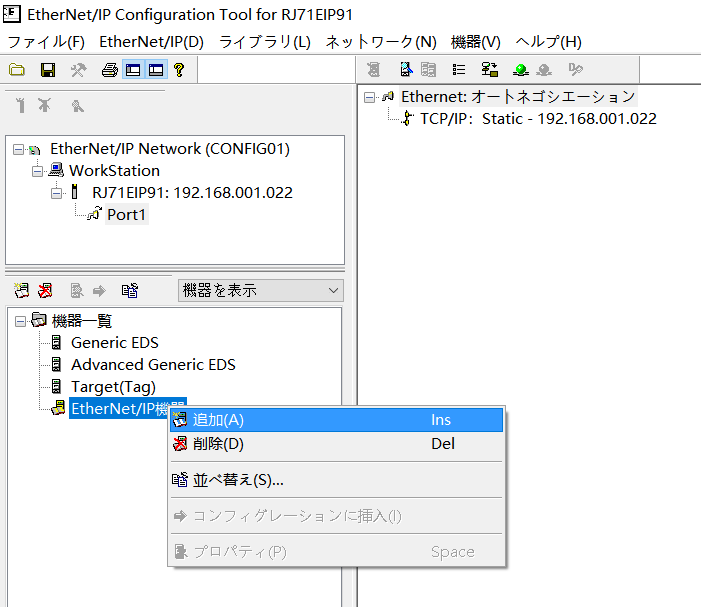Image resolution: width=701 pixels, height=607 pixels.
Task: Choose 追加(A) in the context menu
Action: click(337, 420)
